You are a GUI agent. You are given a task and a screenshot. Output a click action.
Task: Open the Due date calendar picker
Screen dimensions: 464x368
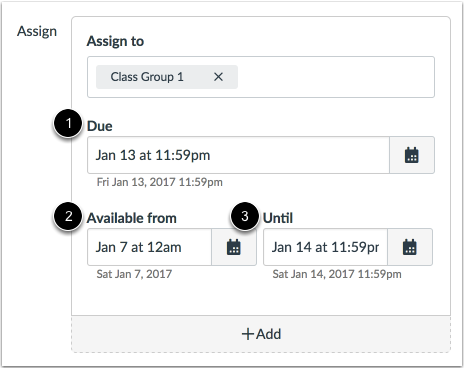(412, 155)
